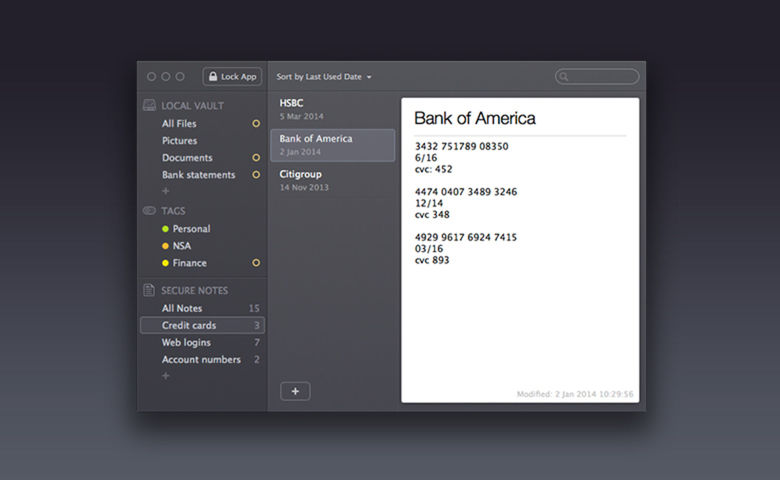This screenshot has height=480, width=780.
Task: Click the orange dot of NSA tag
Action: [165, 246]
